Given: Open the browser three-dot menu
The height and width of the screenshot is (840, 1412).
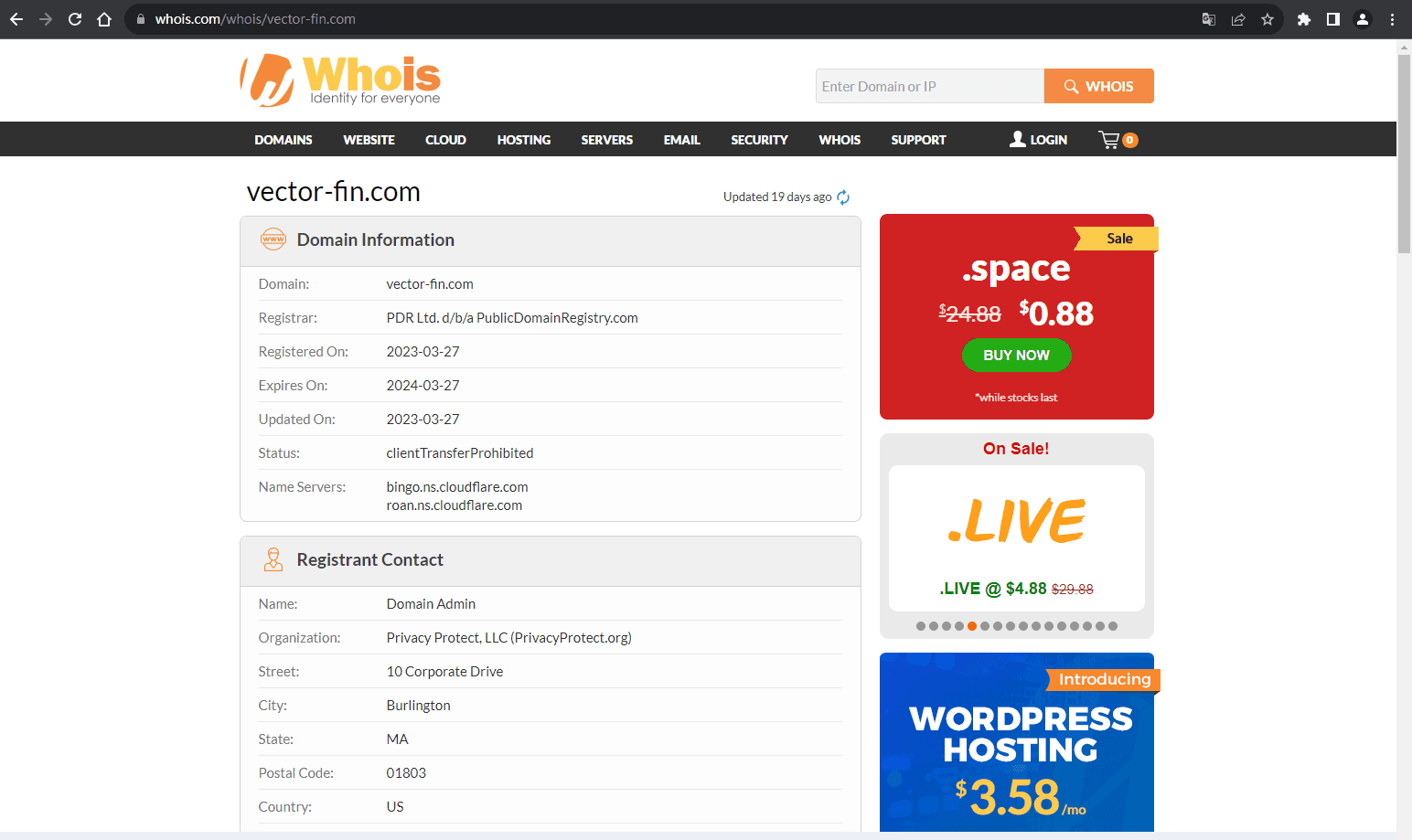Looking at the screenshot, I should click(x=1392, y=19).
